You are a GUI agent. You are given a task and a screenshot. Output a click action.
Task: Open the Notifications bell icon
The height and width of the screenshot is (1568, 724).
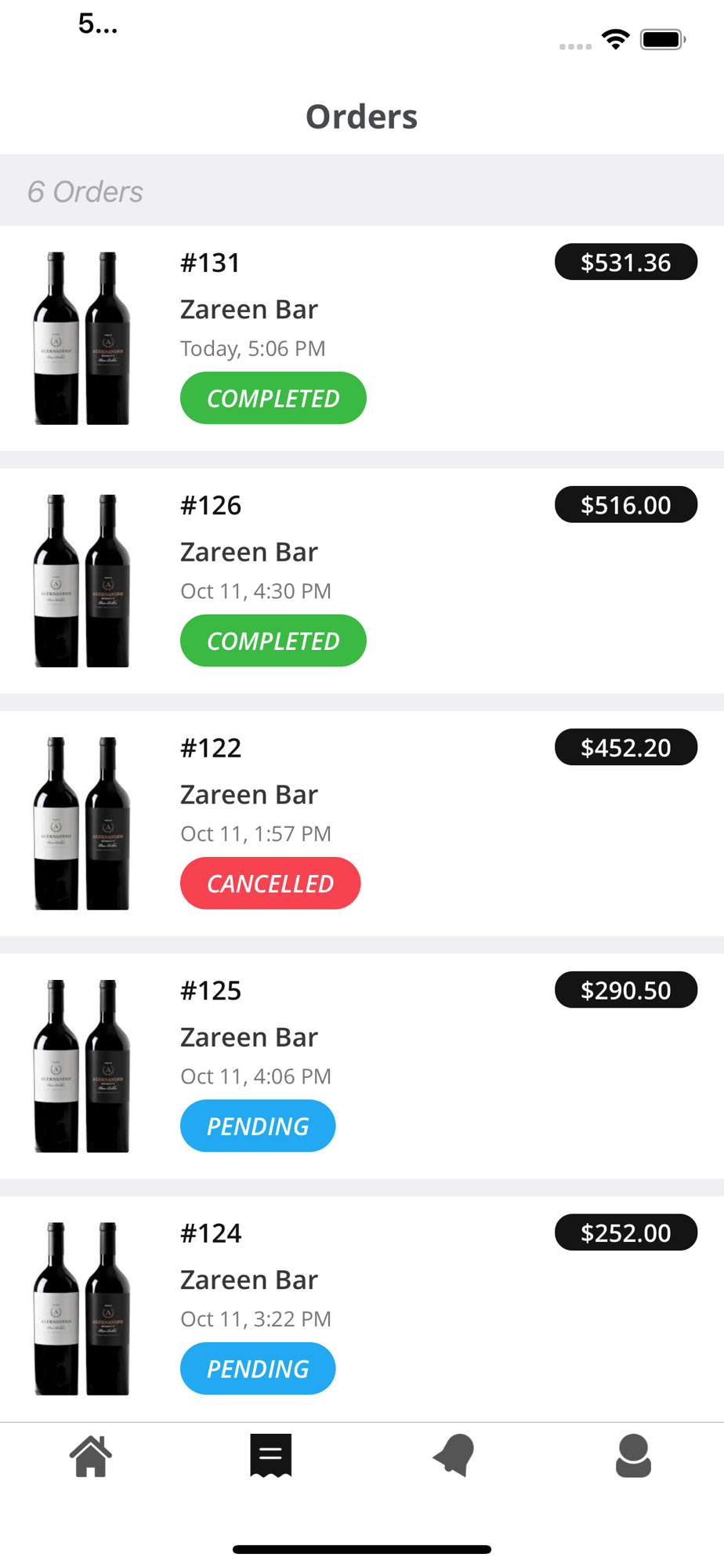[x=454, y=1456]
